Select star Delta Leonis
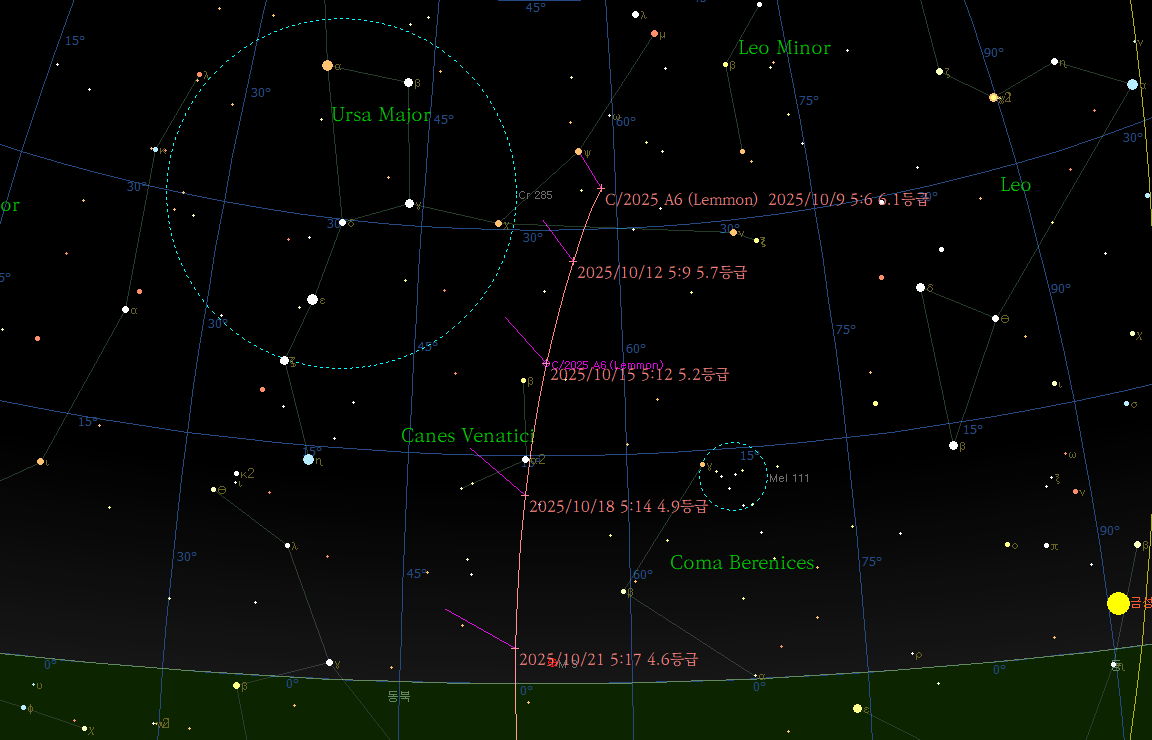This screenshot has height=740, width=1152. click(920, 287)
